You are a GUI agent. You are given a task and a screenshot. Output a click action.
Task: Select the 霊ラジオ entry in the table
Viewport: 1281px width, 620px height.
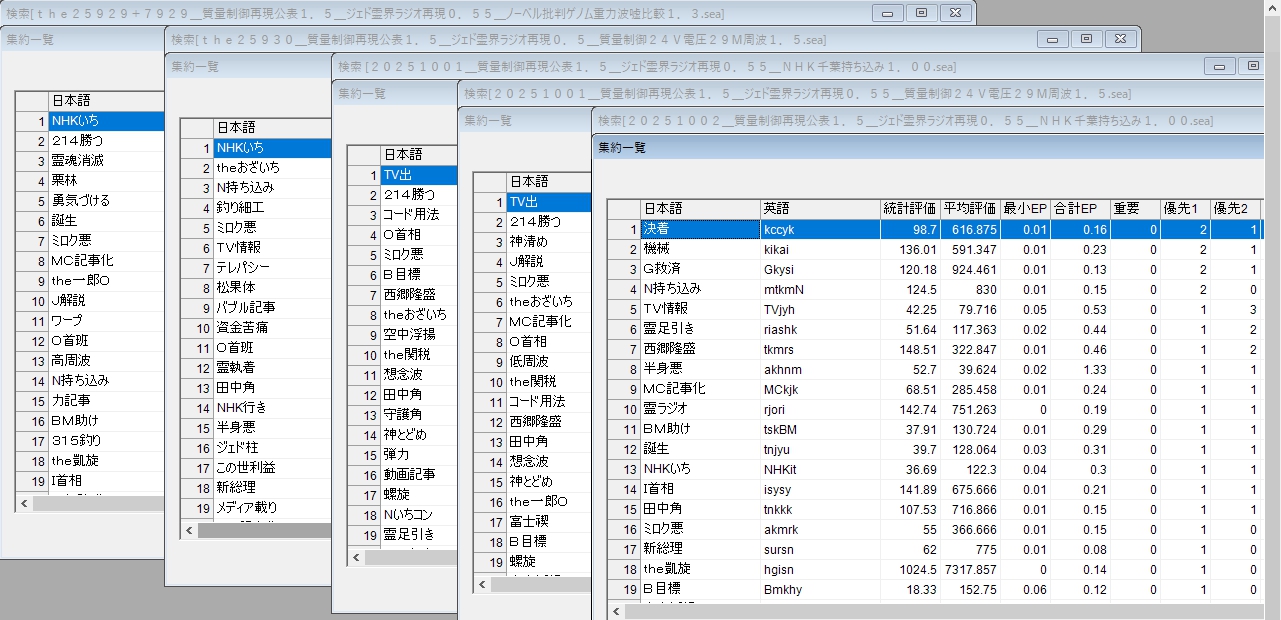coord(699,409)
